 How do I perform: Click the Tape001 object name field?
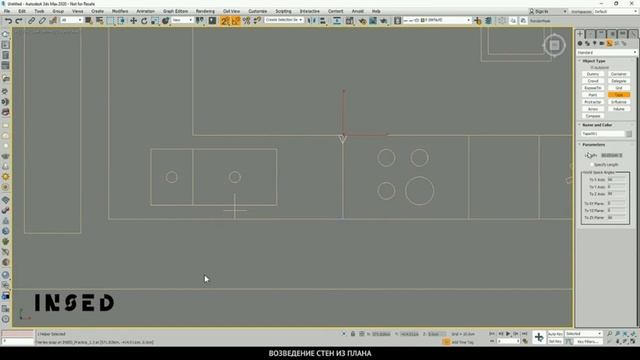click(x=603, y=134)
